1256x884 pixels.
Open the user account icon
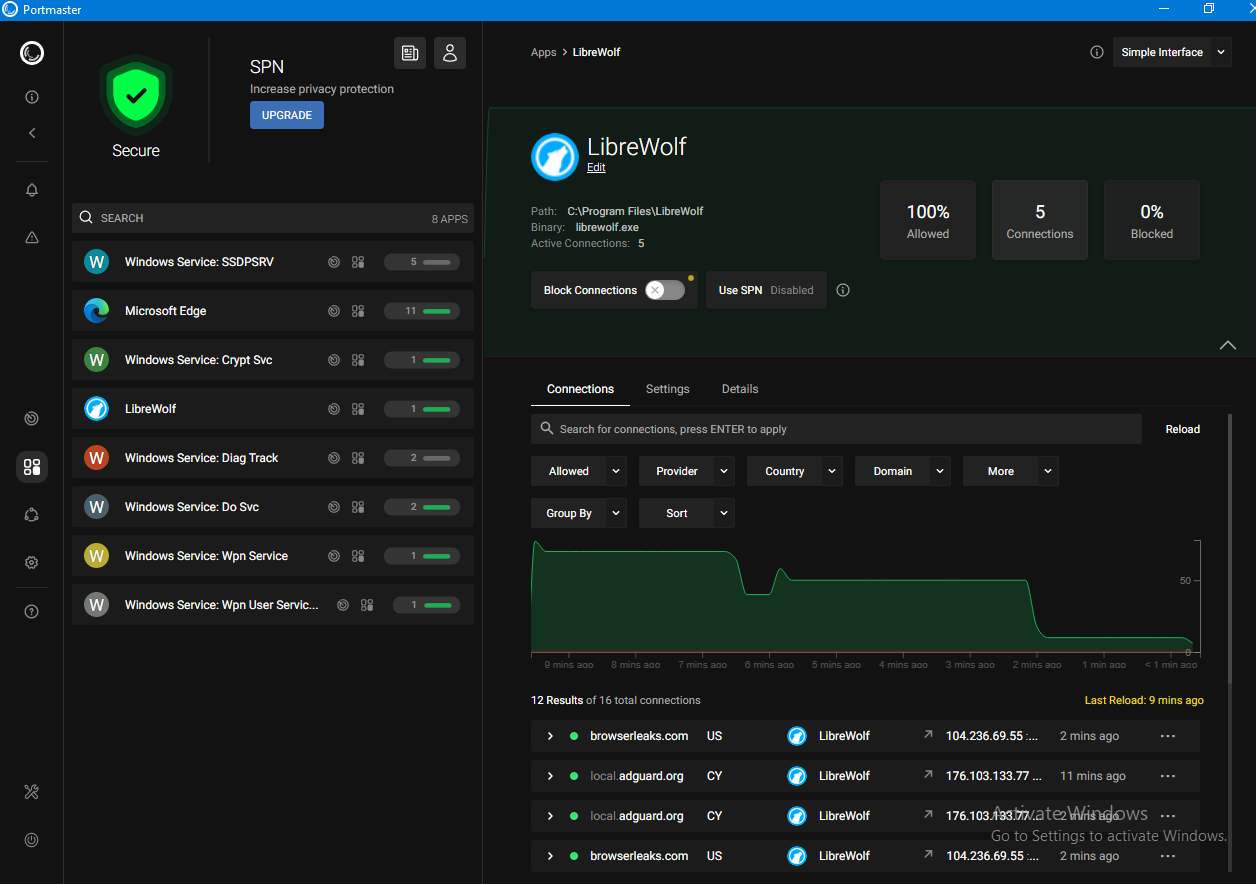[450, 53]
